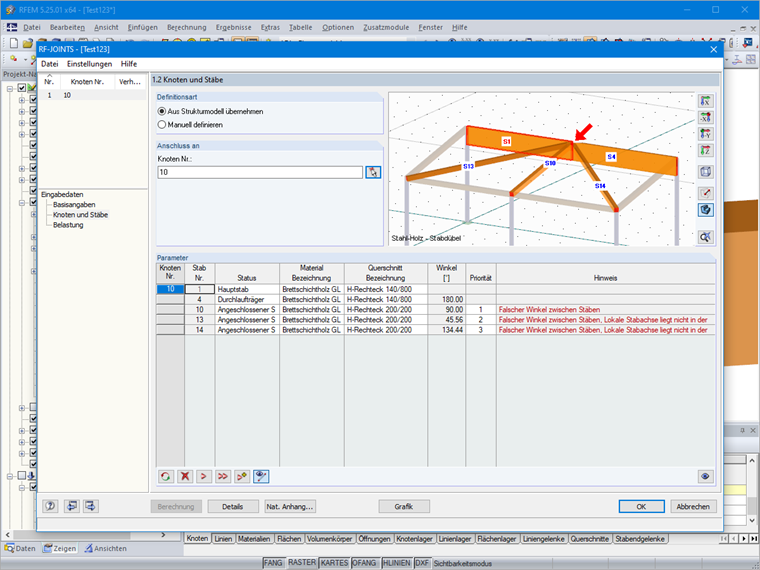Switch to Materialien table tab
Image resolution: width=760 pixels, height=570 pixels.
(x=254, y=538)
